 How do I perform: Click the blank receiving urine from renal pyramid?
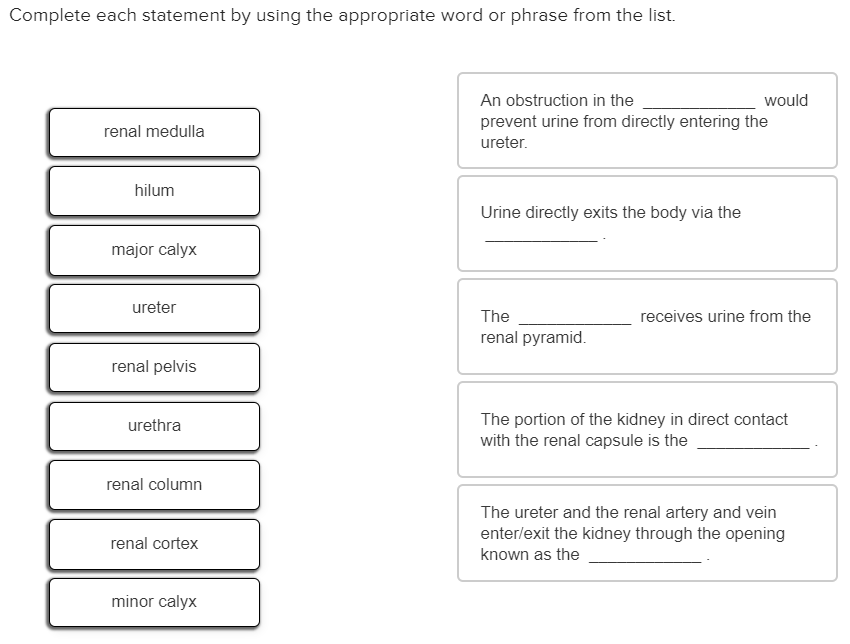click(575, 316)
